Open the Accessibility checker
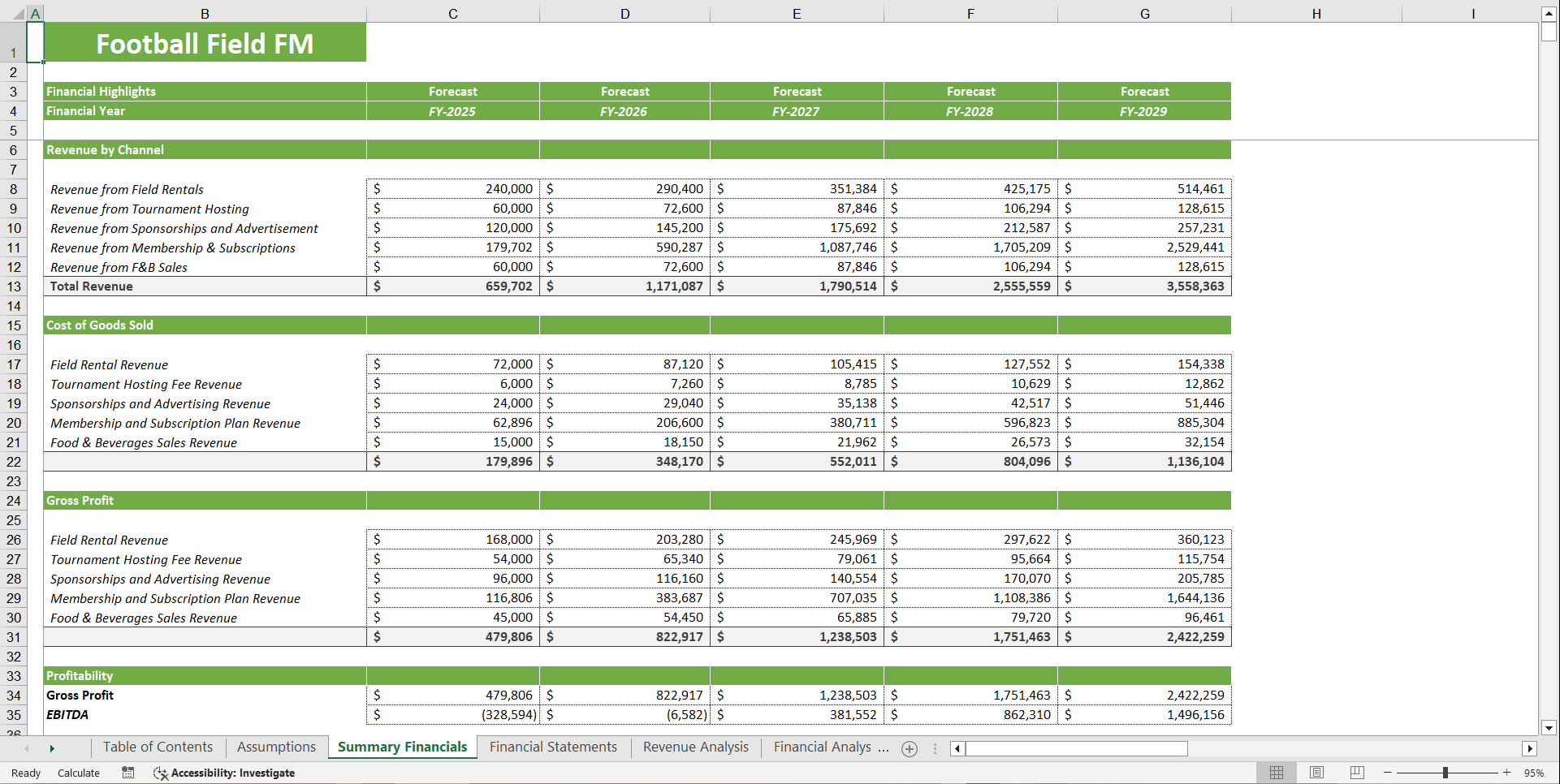The height and width of the screenshot is (784, 1560). click(225, 773)
